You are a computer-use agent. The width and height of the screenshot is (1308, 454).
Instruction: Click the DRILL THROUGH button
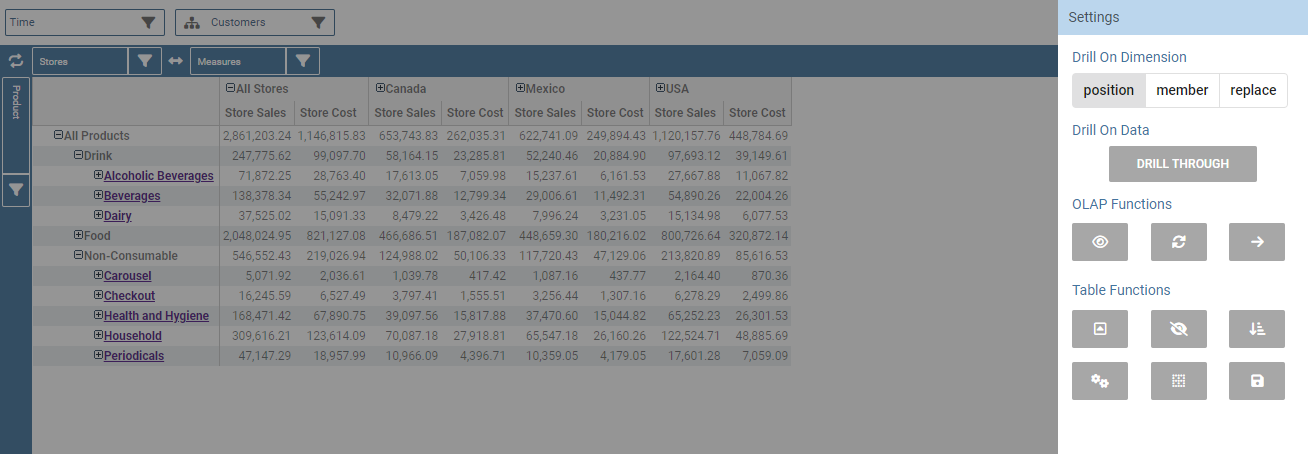1183,164
